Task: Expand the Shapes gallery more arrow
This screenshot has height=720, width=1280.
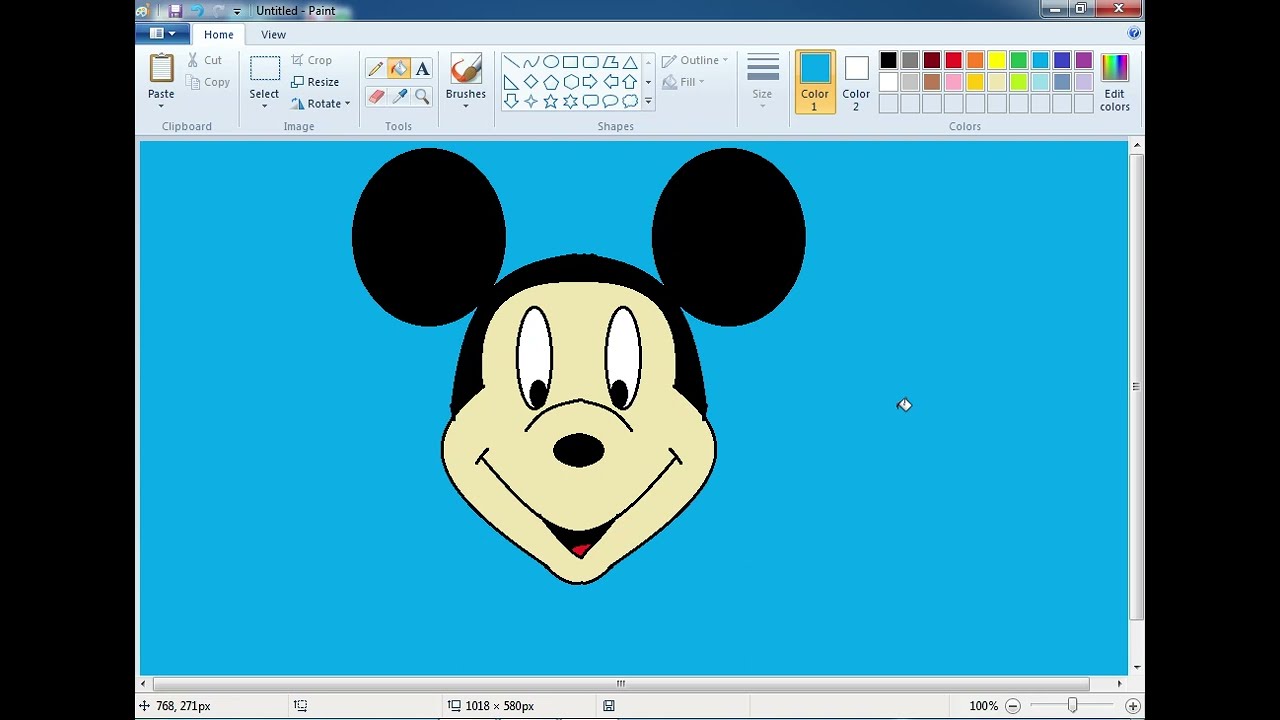Action: (x=648, y=101)
